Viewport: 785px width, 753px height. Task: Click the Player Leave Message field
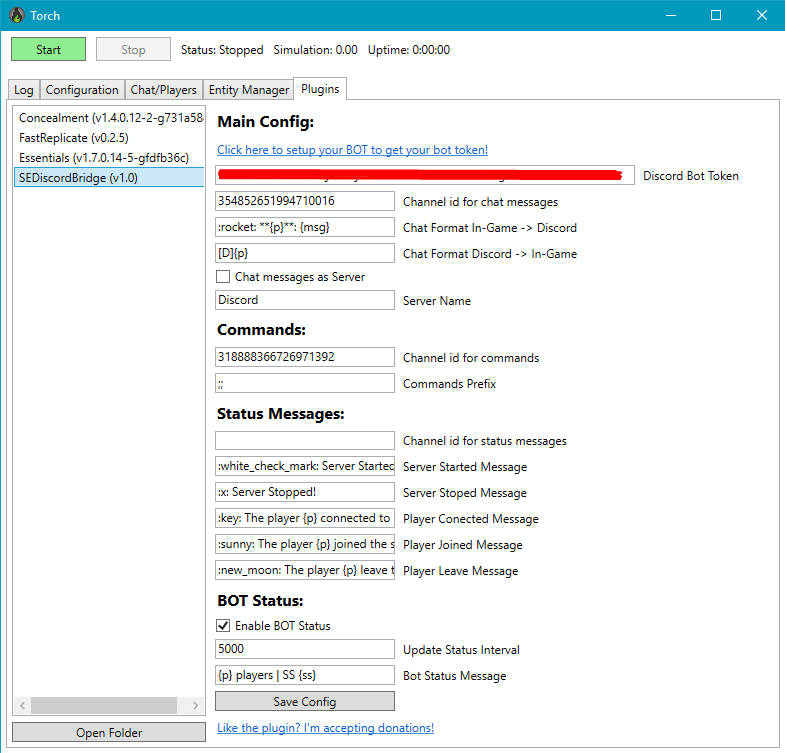[305, 570]
